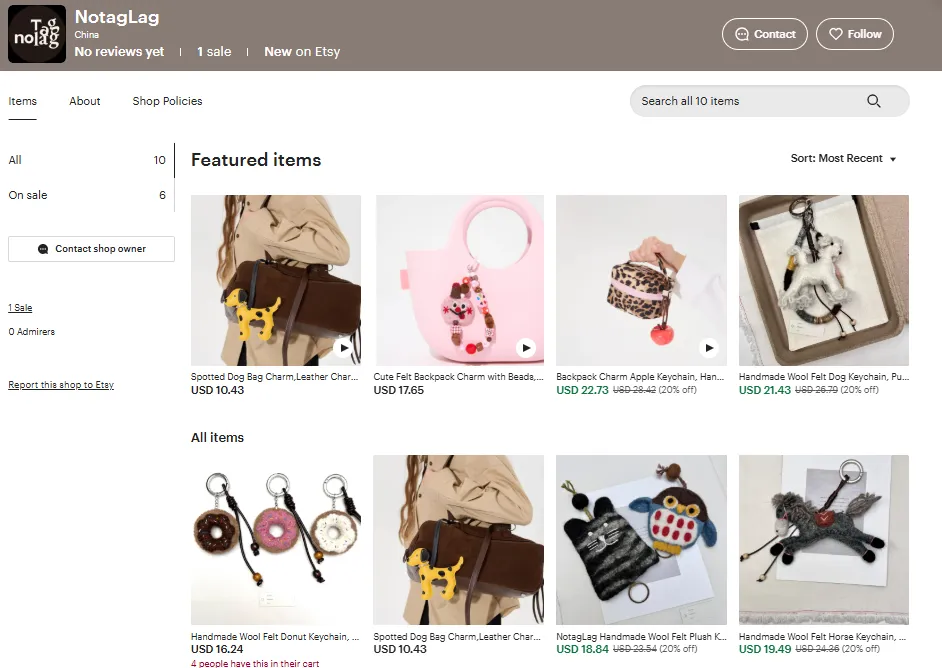Focus the Search all 10 items field
Image resolution: width=942 pixels, height=668 pixels.
coord(745,101)
